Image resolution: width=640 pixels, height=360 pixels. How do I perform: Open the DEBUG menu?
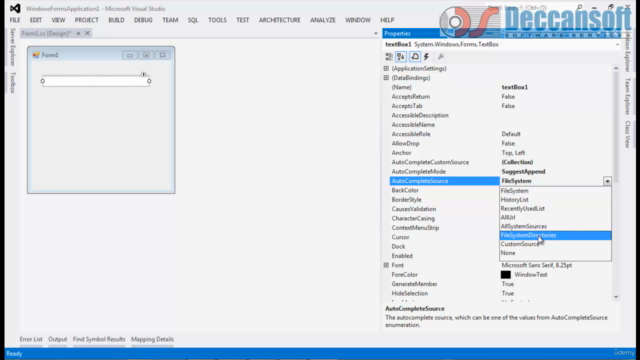point(143,20)
